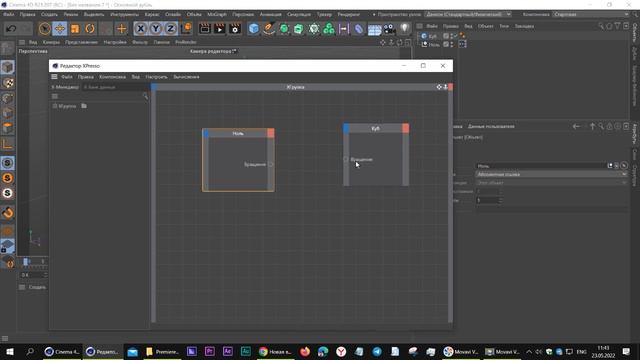This screenshot has width=640, height=360.
Task: Click Attributes up arrow
Action: (x=593, y=127)
